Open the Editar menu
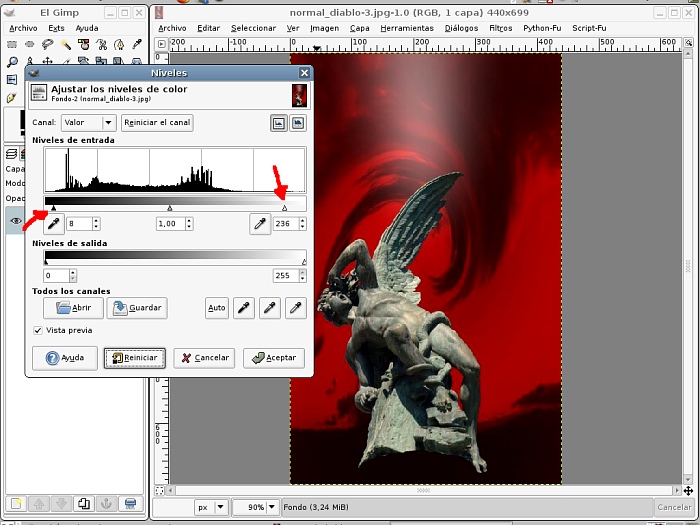Screen dimensions: 700x525 point(208,28)
